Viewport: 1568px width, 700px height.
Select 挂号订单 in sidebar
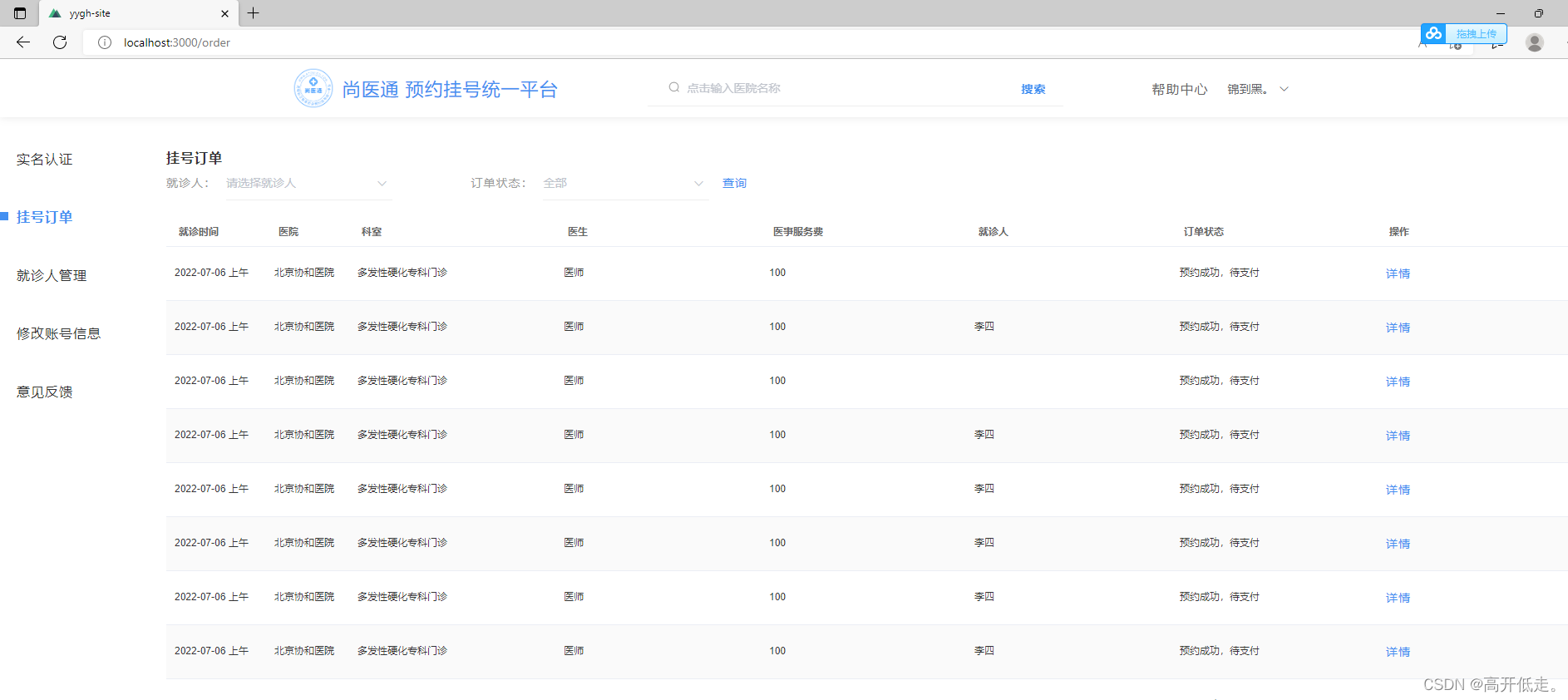[x=45, y=217]
